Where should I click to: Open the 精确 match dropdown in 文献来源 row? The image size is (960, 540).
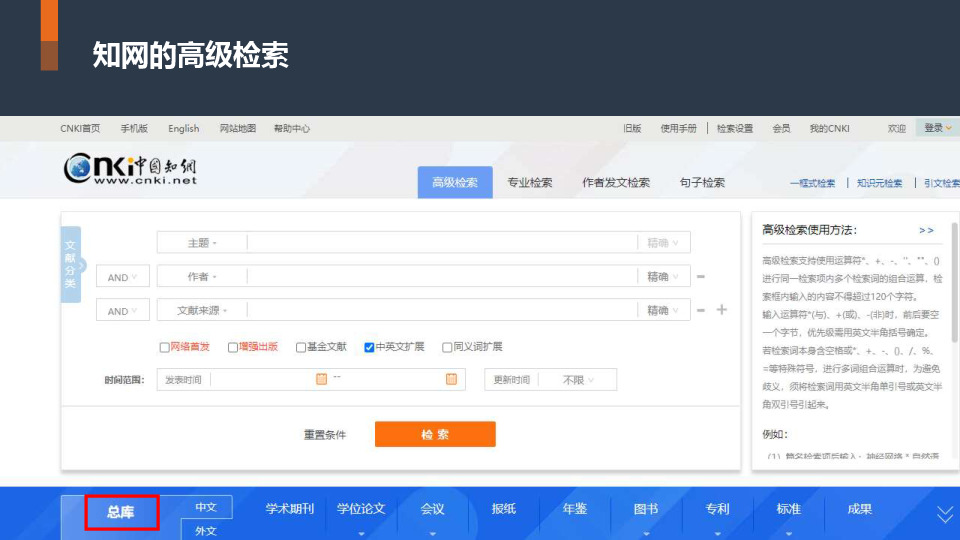tap(663, 310)
